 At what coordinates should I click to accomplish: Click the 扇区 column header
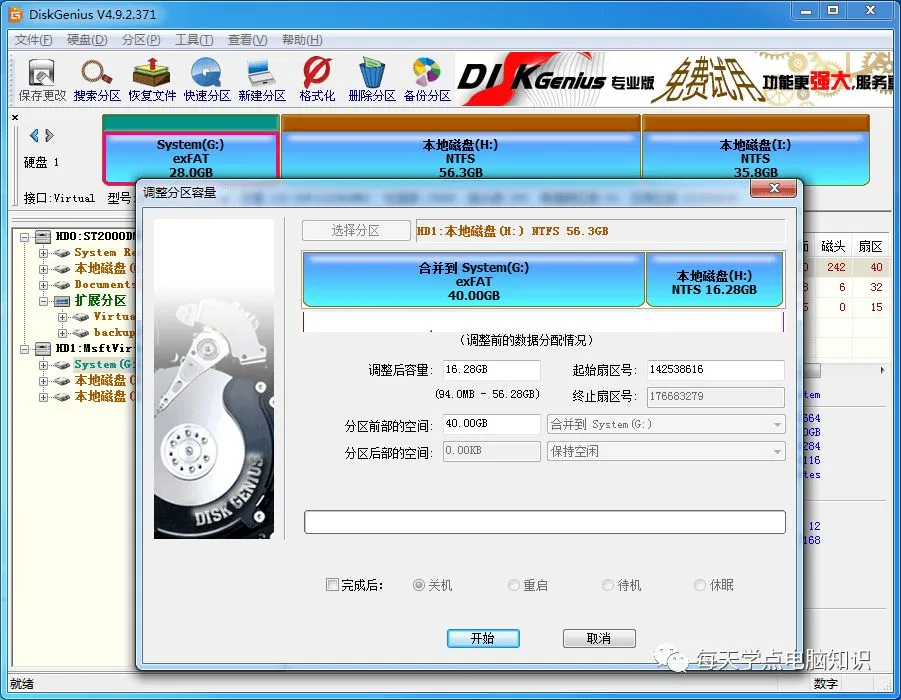coord(870,247)
